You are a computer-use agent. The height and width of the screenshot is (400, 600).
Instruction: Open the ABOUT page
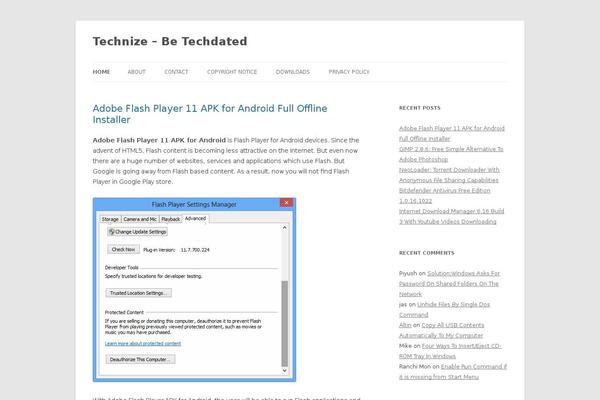(x=137, y=72)
